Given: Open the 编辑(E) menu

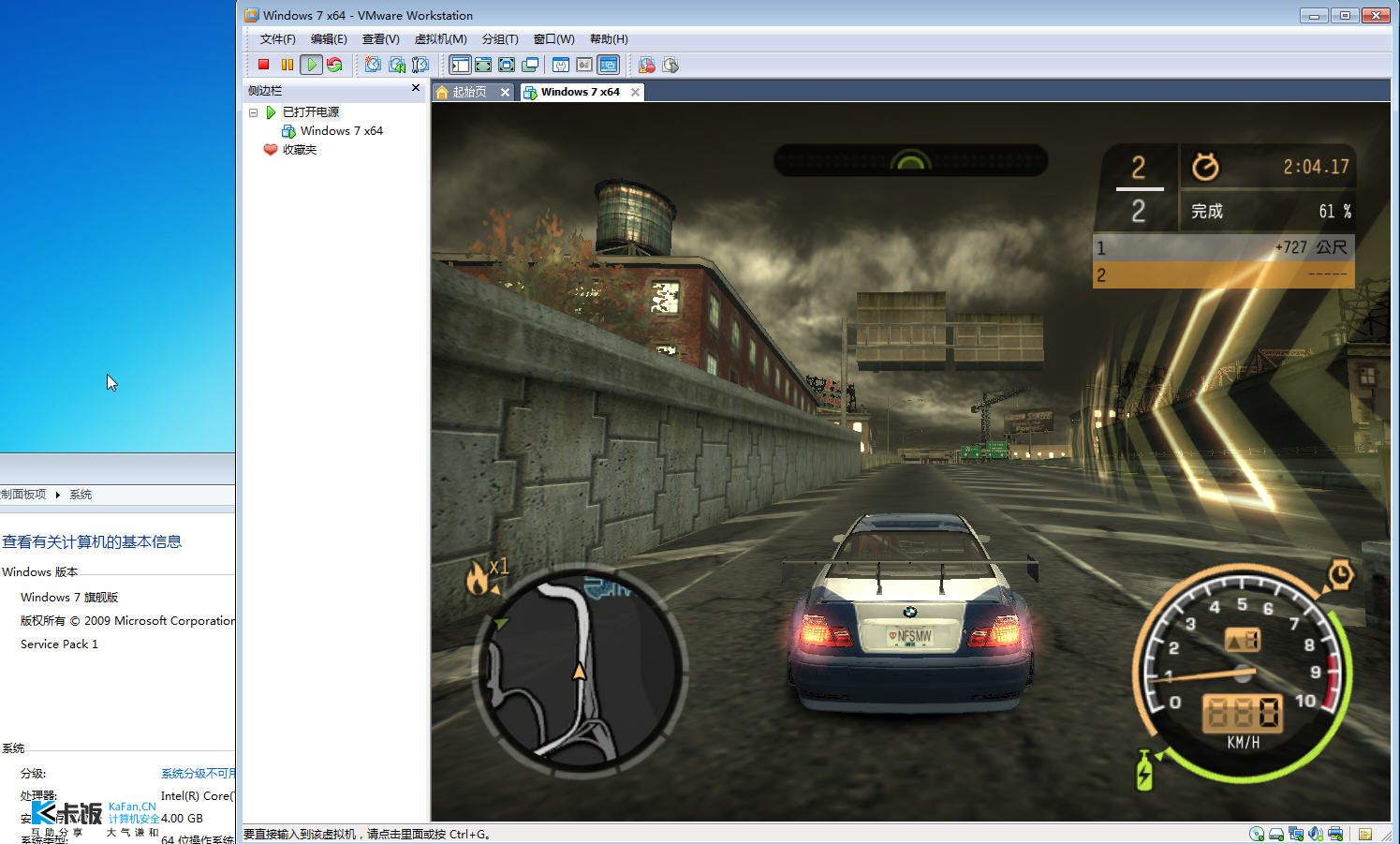Looking at the screenshot, I should pos(329,39).
